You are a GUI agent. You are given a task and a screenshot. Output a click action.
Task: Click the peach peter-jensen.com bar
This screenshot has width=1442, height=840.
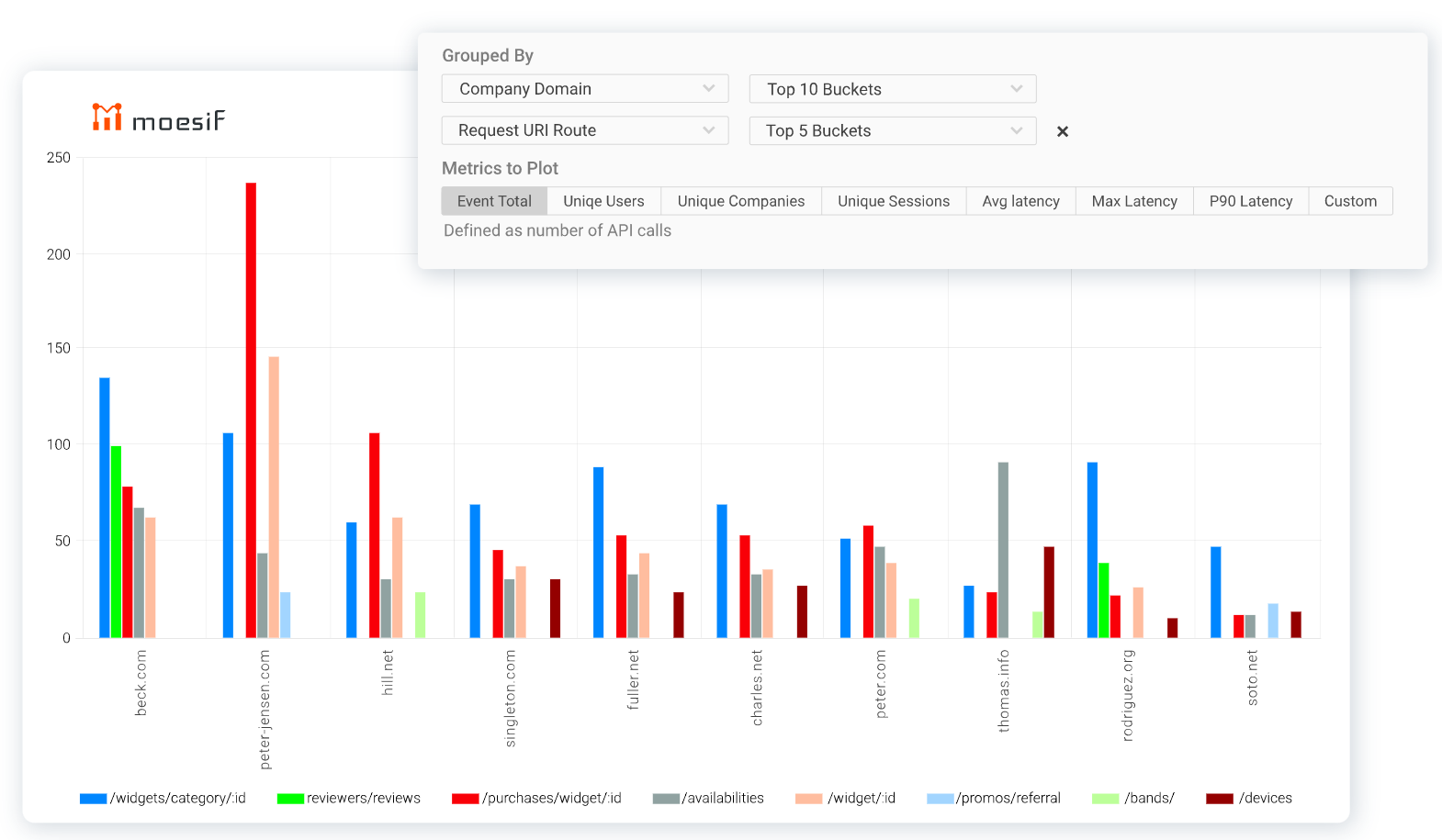tap(274, 498)
